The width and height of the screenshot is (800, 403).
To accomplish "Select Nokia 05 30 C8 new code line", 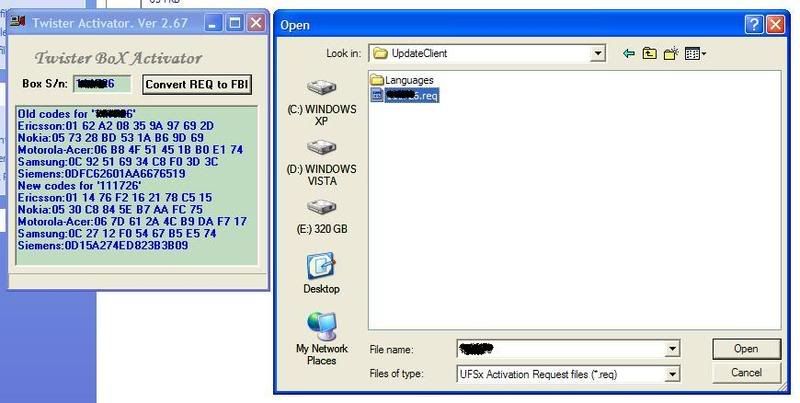I will click(110, 210).
